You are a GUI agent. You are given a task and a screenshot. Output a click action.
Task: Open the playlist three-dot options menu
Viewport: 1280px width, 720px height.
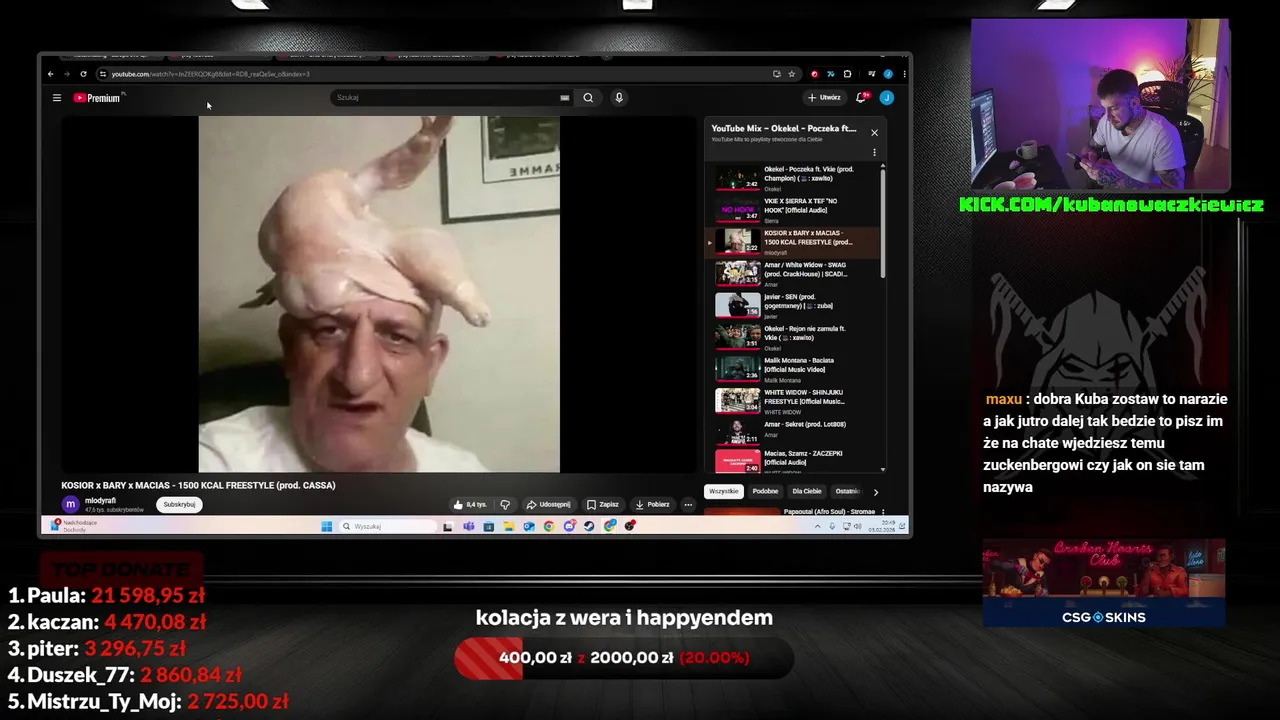874,153
